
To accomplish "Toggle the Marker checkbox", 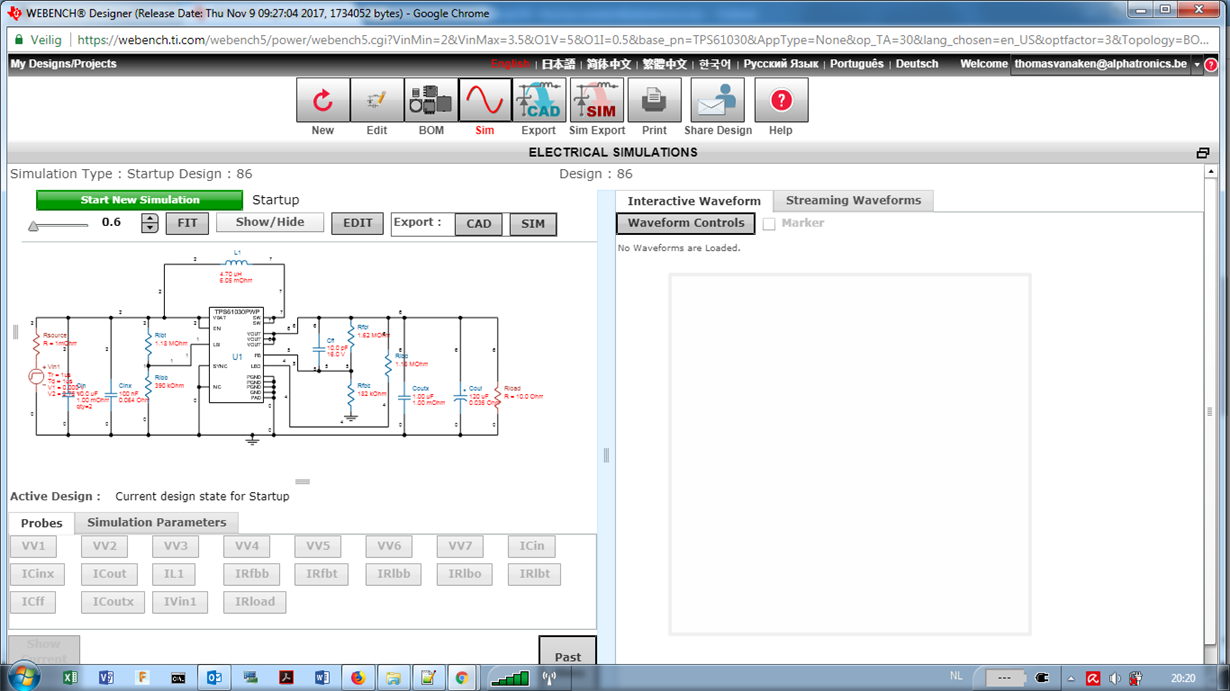I will click(x=769, y=224).
